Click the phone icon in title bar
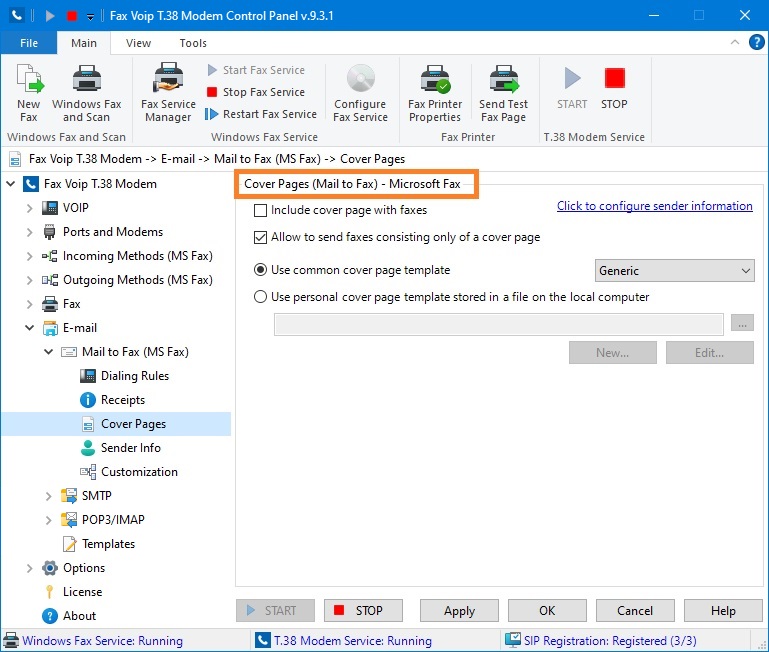The height and width of the screenshot is (652, 769). (x=17, y=16)
